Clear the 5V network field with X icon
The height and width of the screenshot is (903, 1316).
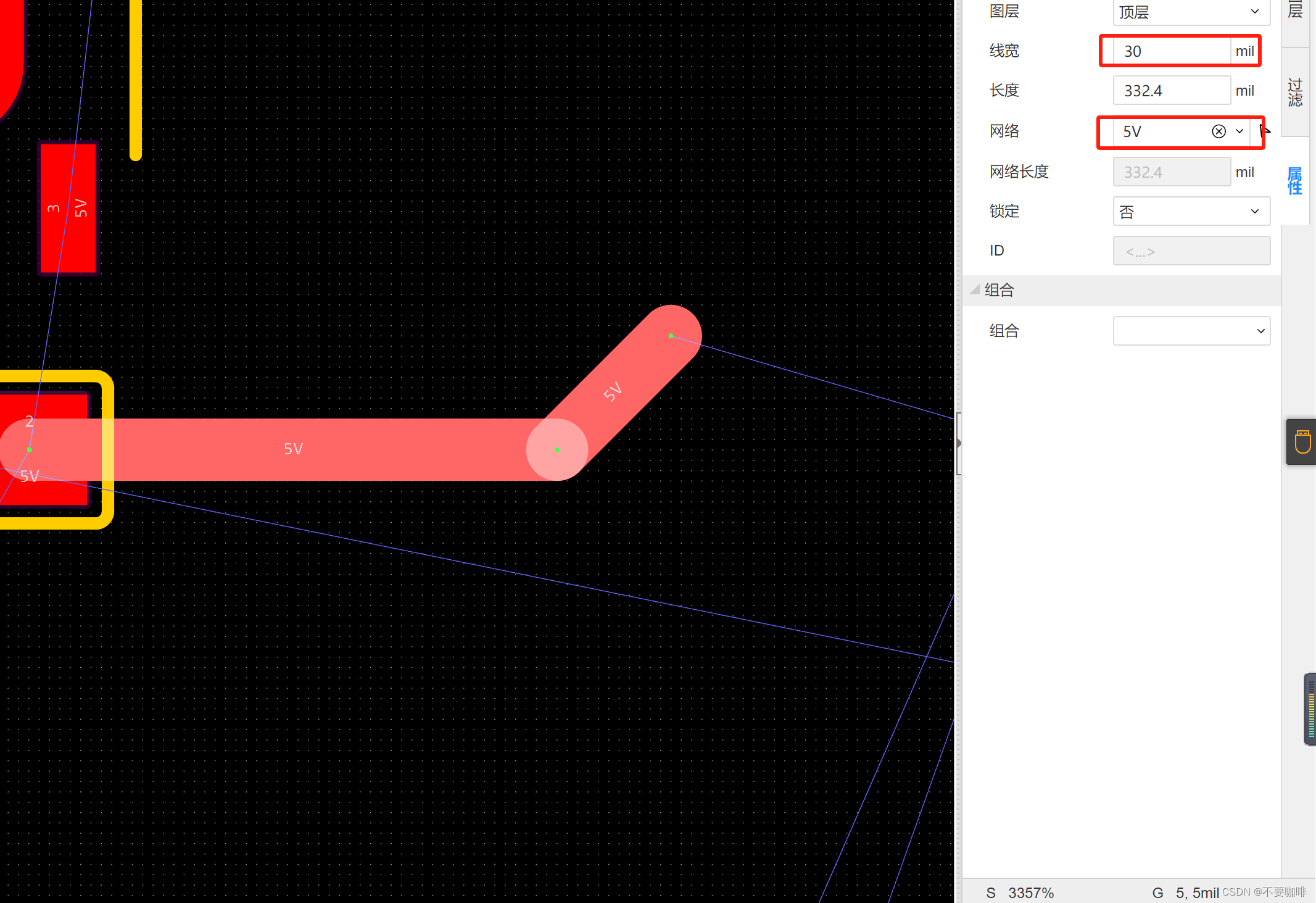click(1219, 131)
